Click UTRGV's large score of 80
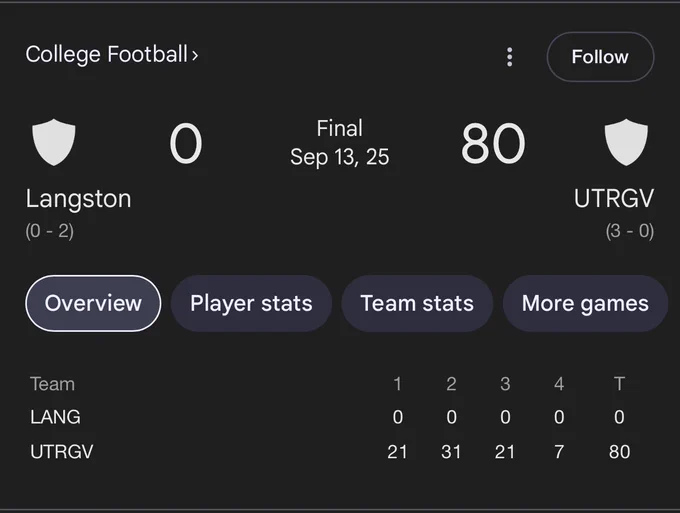Viewport: 680px width, 513px height. (493, 144)
